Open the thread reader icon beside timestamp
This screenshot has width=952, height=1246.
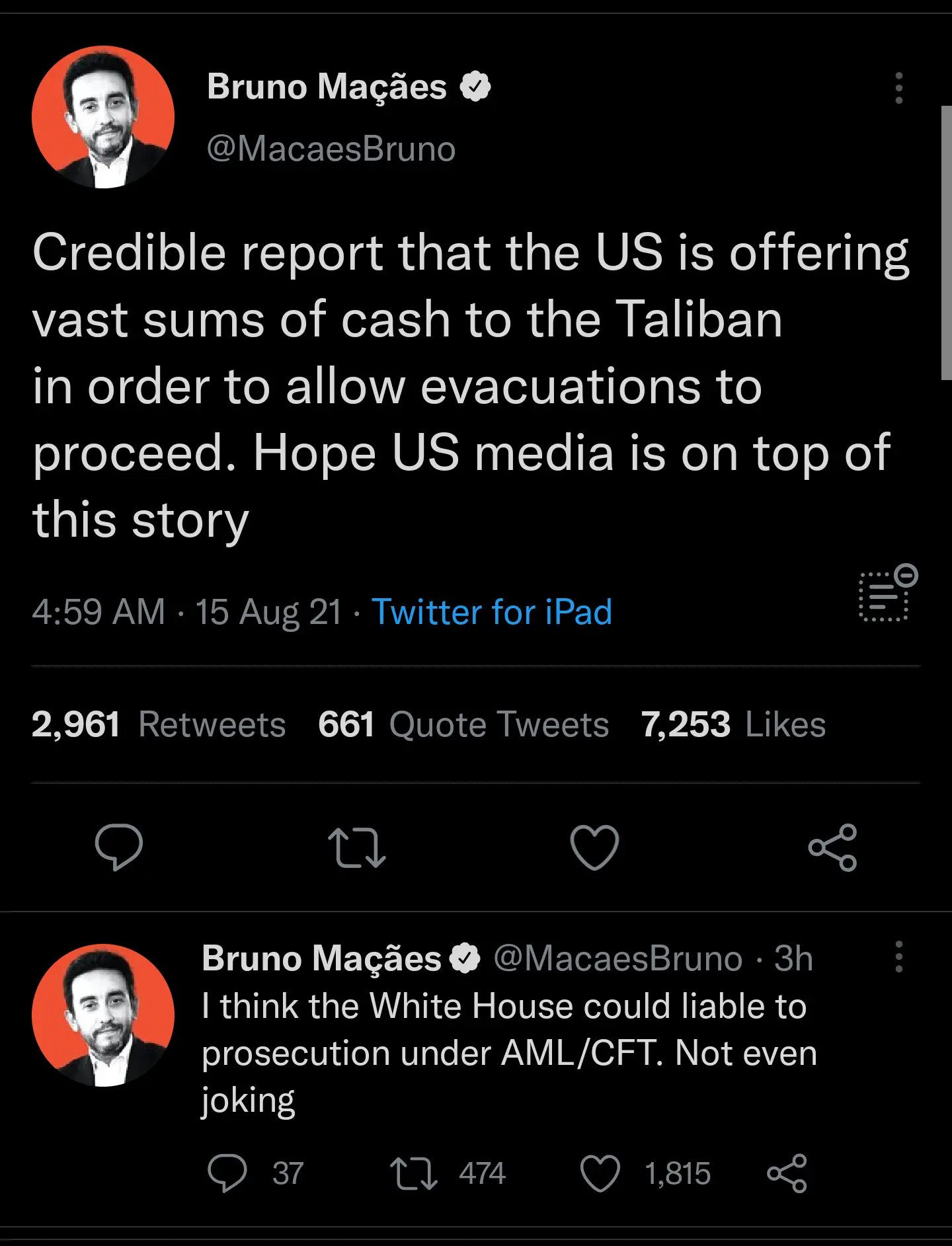click(887, 594)
